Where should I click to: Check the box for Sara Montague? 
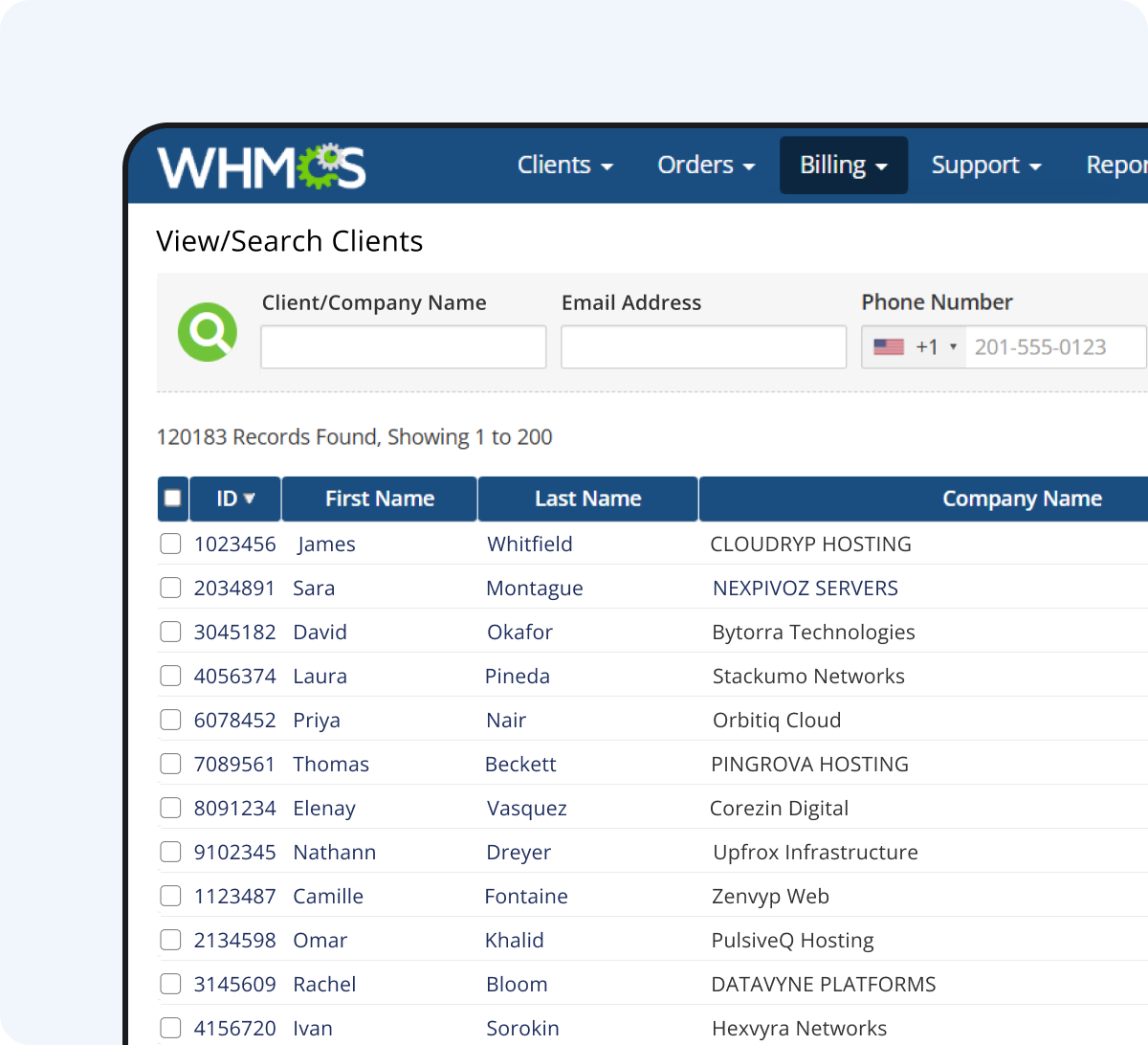click(170, 588)
